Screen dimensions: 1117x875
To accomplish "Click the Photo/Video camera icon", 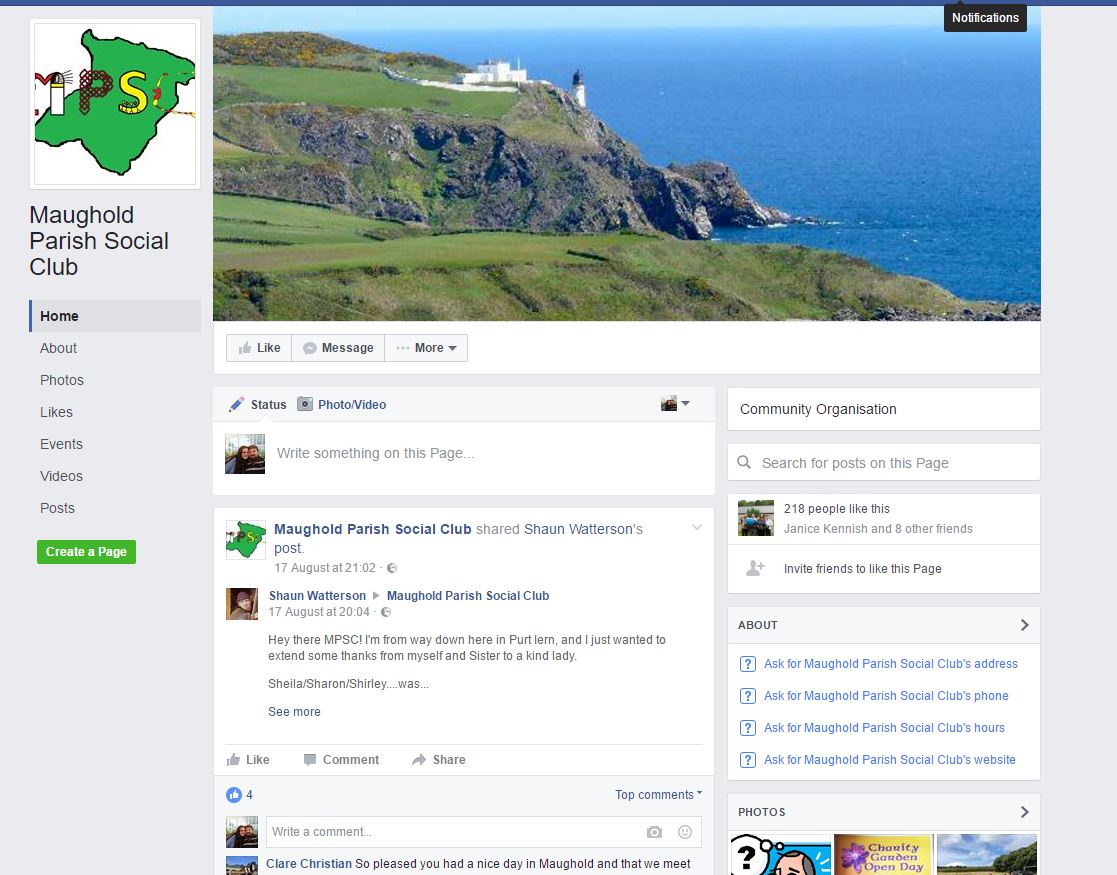I will tap(305, 404).
